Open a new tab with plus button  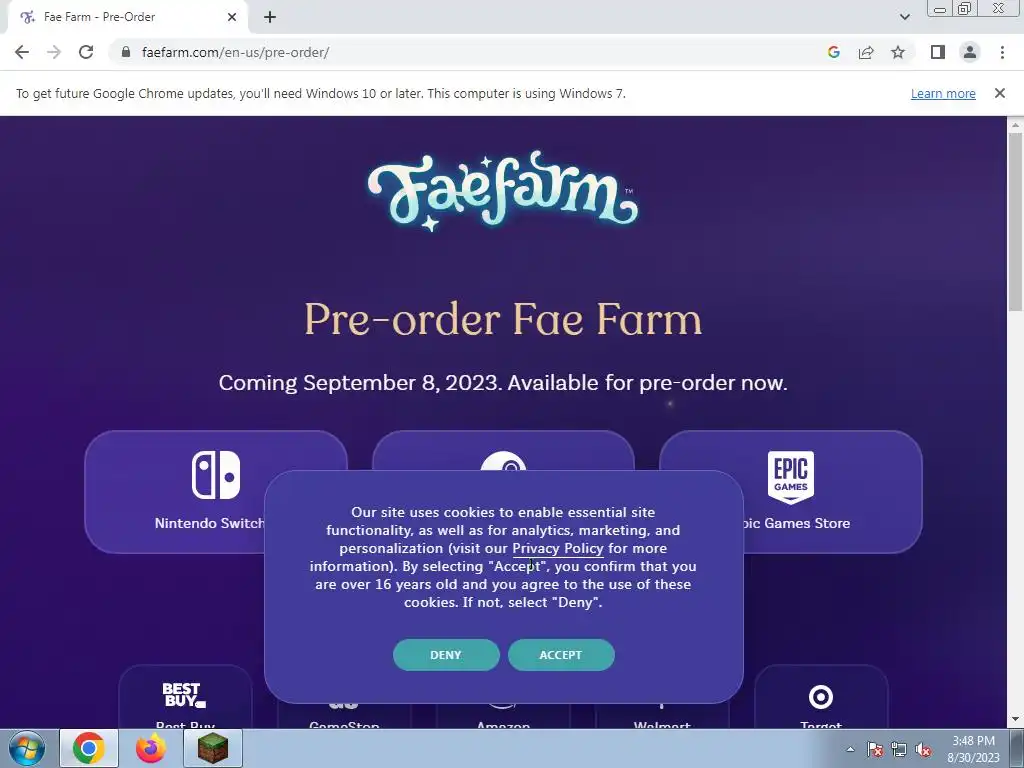point(270,17)
